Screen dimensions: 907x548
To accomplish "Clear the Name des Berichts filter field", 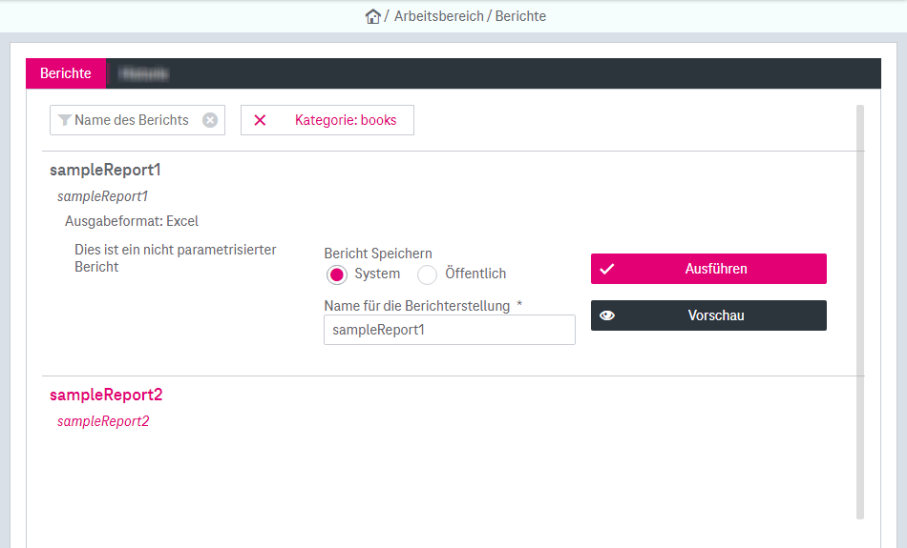I will coord(210,120).
